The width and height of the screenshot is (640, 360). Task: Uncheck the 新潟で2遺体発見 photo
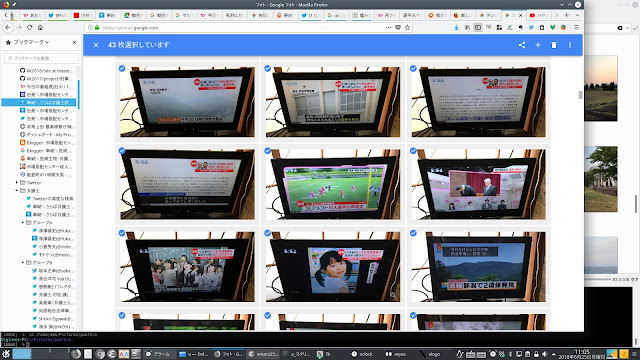coord(413,233)
